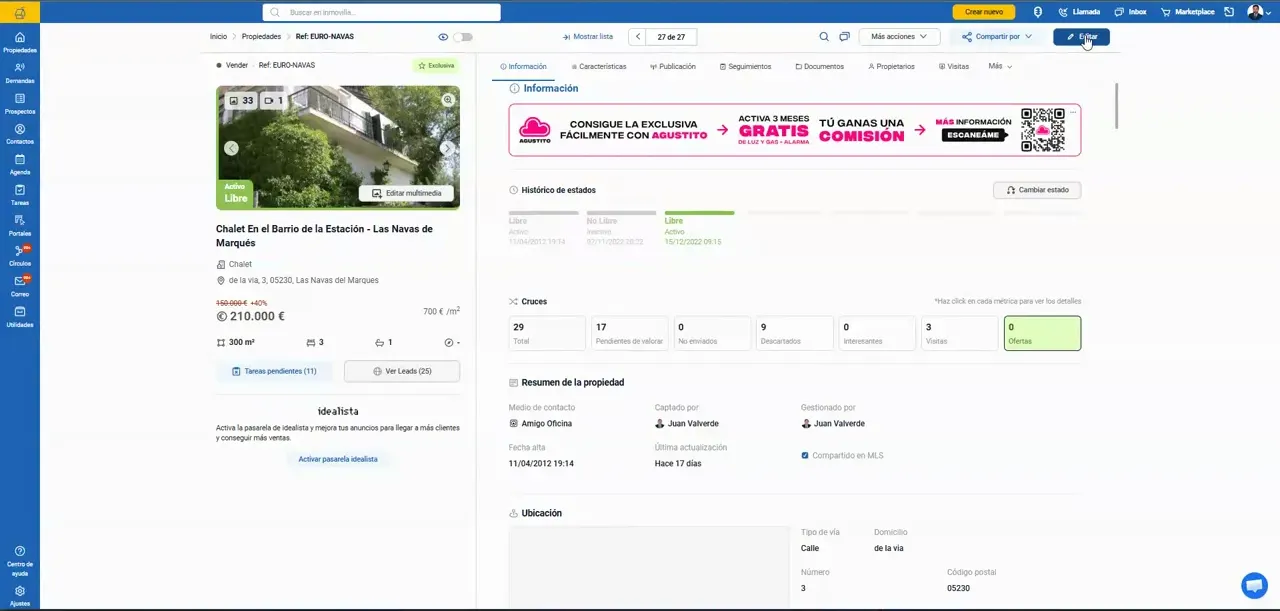
Task: Open Correo in the sidebar
Action: pos(20,287)
